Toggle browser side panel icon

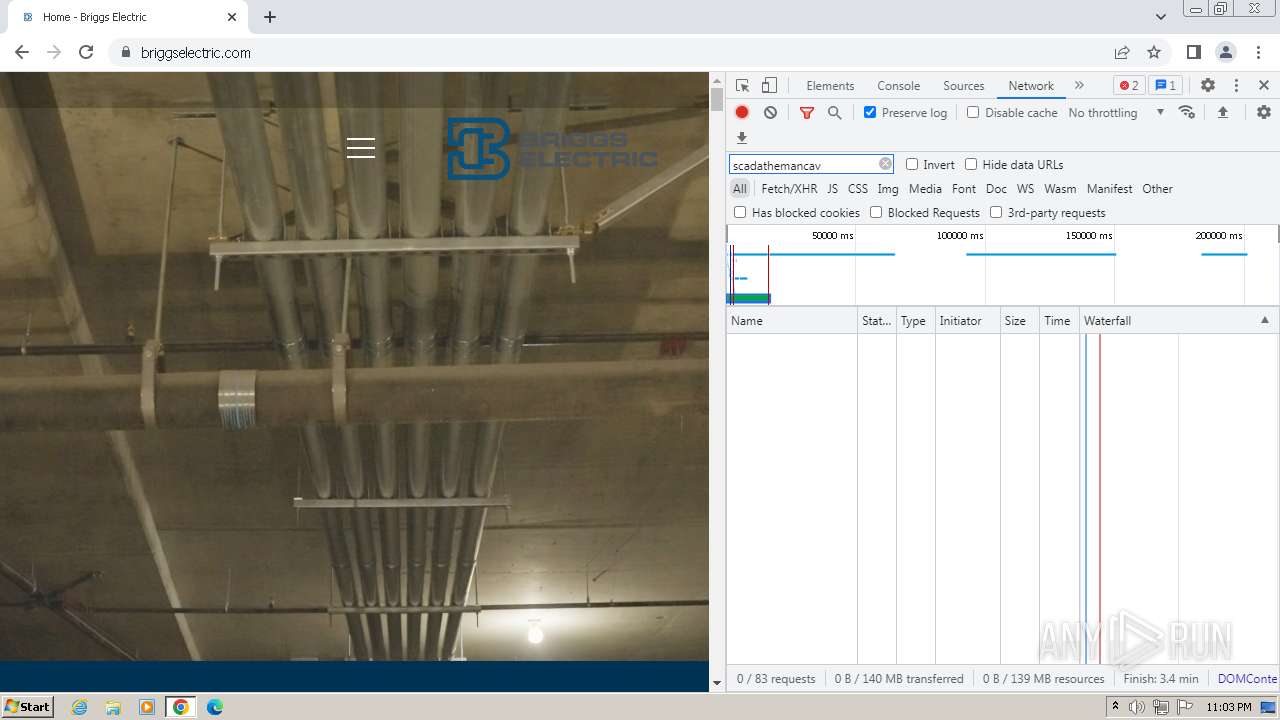(x=1193, y=52)
